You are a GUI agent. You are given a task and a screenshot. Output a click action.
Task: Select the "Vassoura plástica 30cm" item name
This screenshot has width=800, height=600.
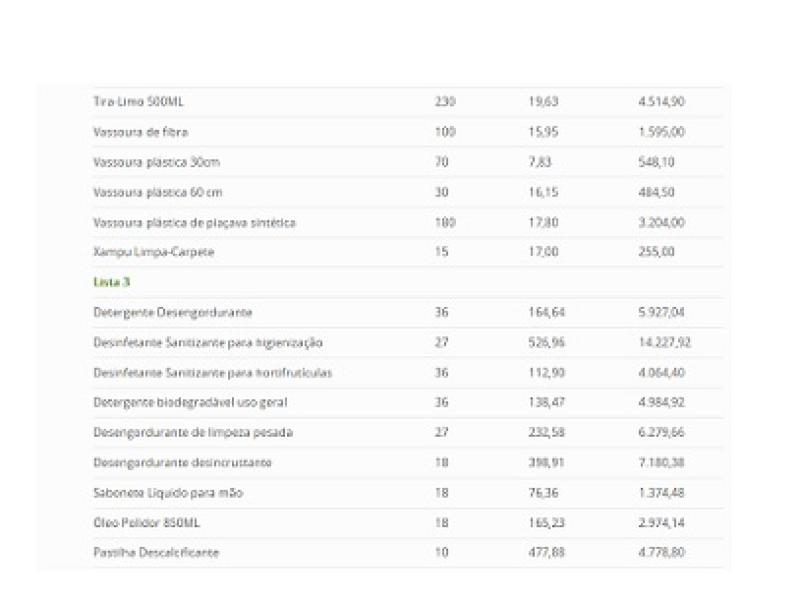pyautogui.click(x=156, y=162)
